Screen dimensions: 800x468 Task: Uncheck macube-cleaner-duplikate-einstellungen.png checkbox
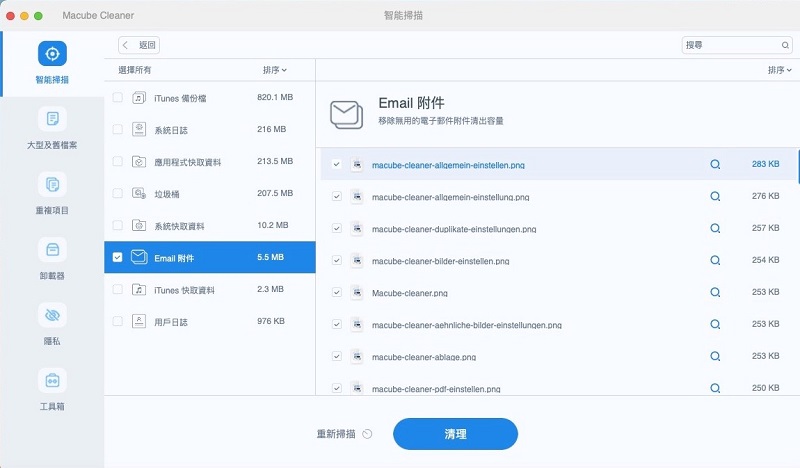pyautogui.click(x=336, y=228)
